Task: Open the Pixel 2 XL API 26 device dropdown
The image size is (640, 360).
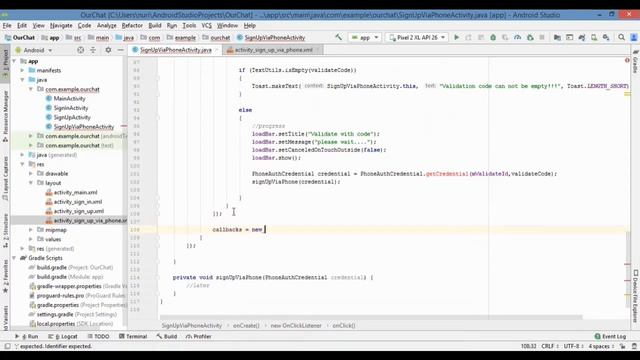Action: tap(417, 37)
